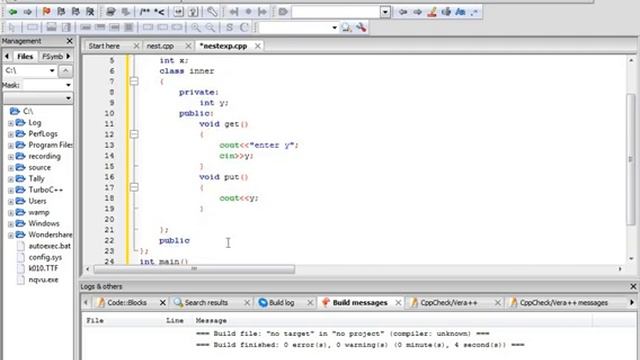Close the Management panel
640x360 pixels.
(x=69, y=41)
